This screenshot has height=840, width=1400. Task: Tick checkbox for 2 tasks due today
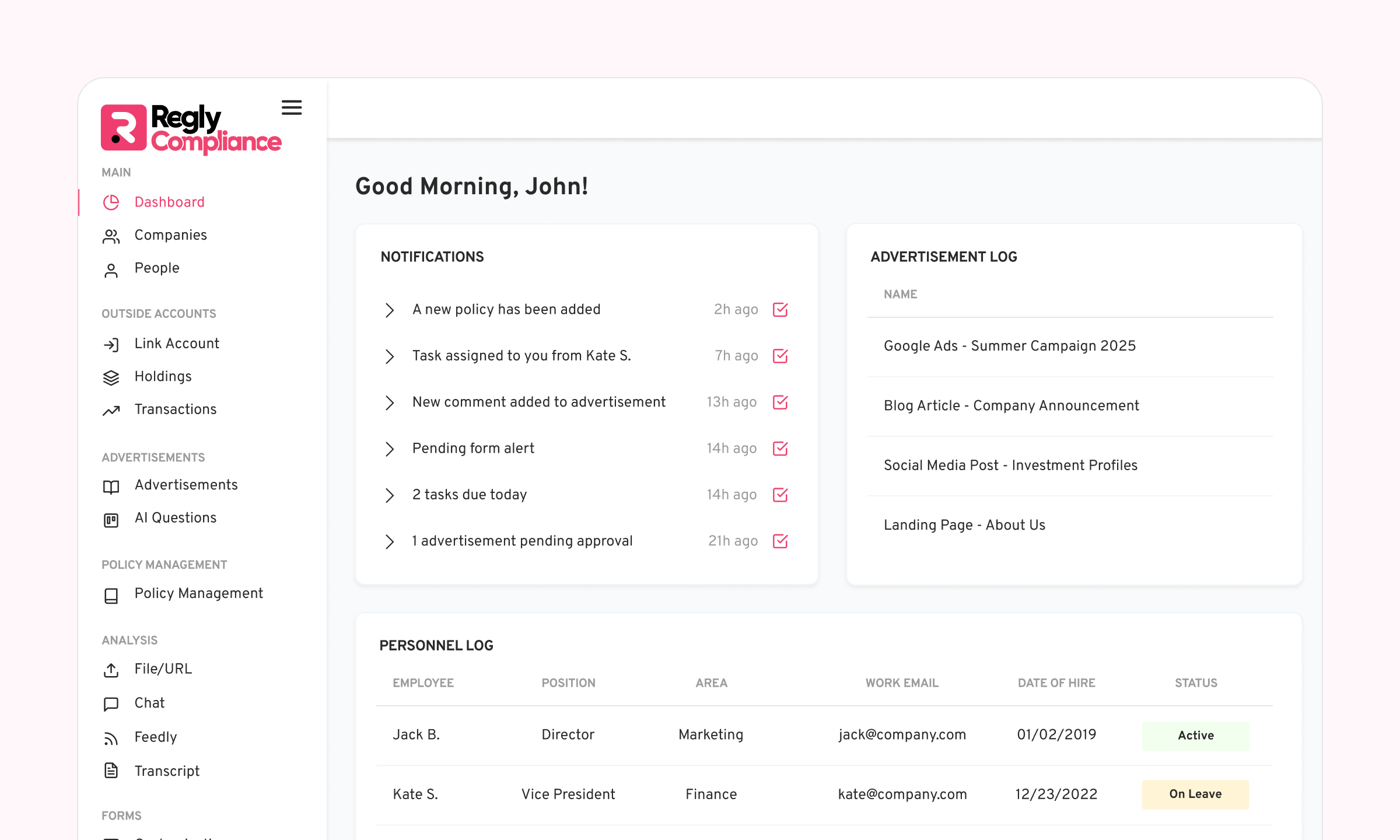(x=780, y=495)
